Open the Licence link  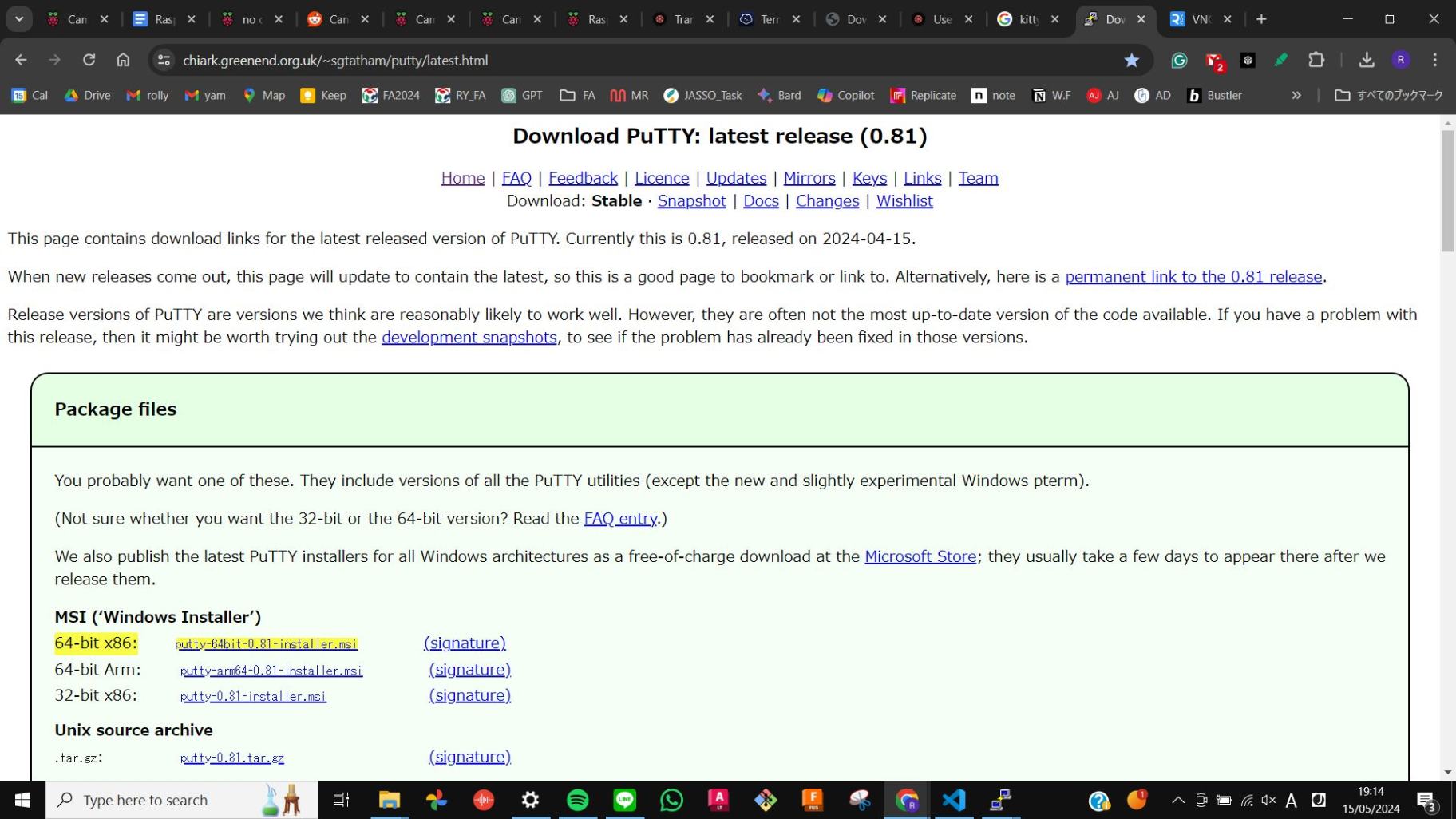click(662, 178)
